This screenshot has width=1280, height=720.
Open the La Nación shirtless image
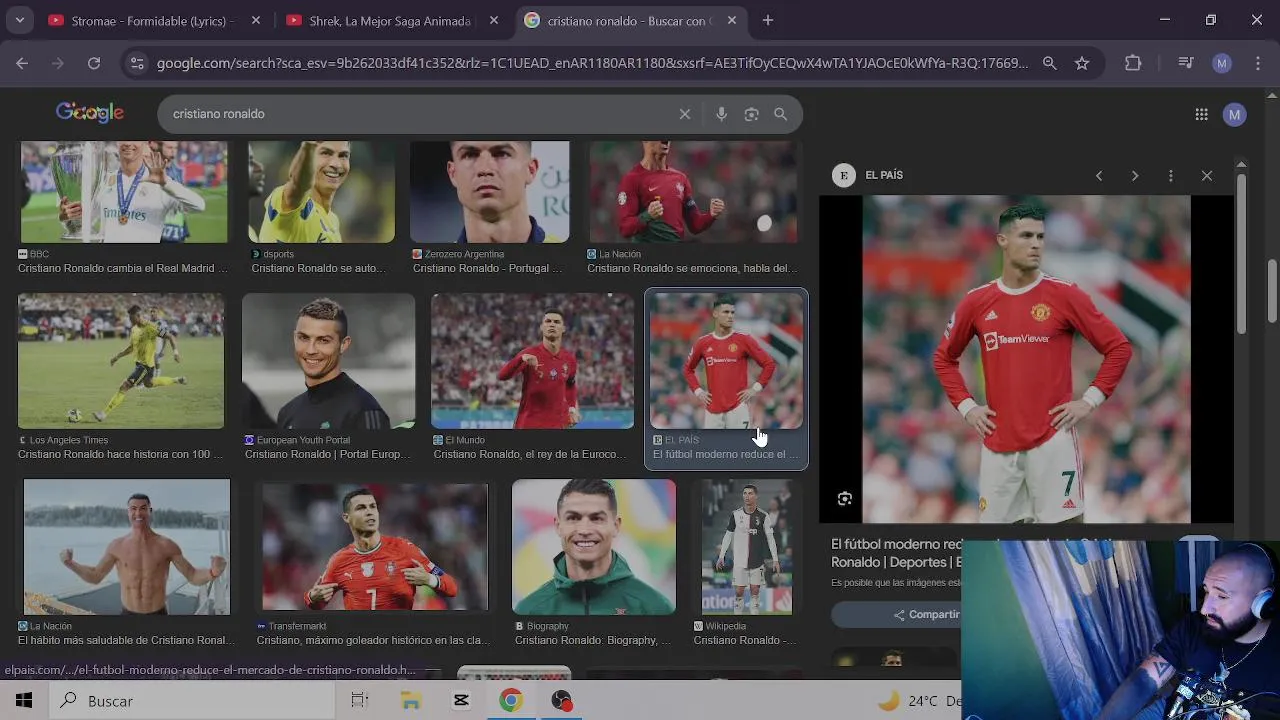point(127,547)
